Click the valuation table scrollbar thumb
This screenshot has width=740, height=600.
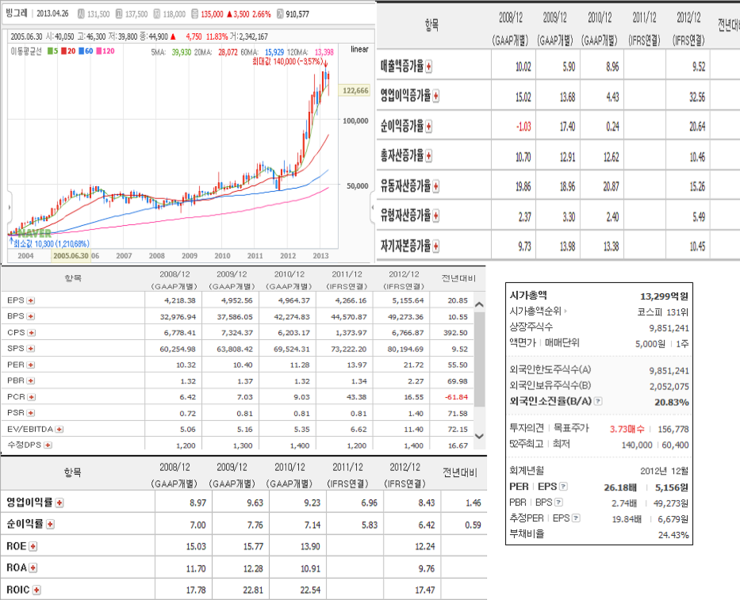pos(479,359)
